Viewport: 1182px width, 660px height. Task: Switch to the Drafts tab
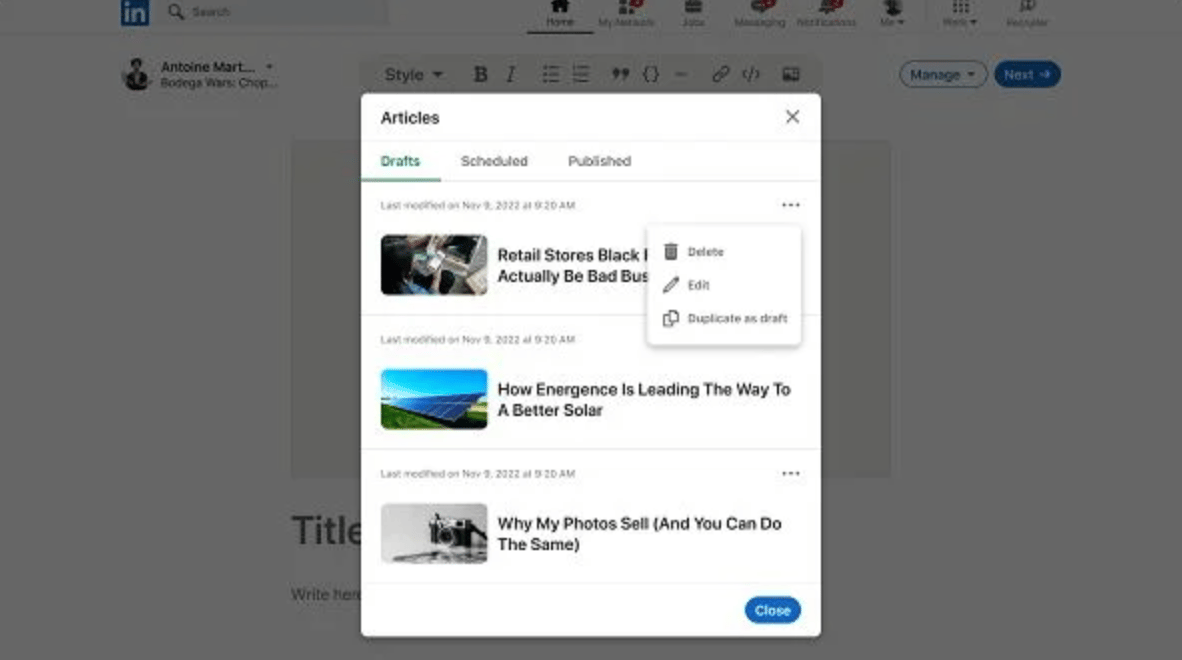click(x=400, y=161)
